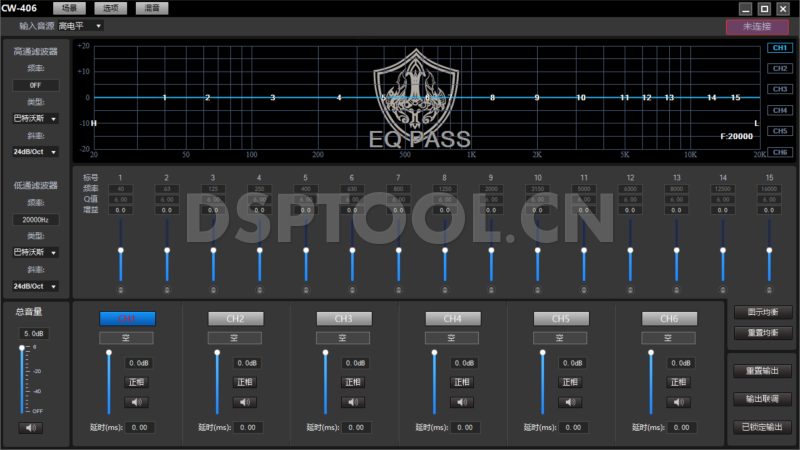Open the 选项 options menu
Screen dimensions: 800x450
110,8
